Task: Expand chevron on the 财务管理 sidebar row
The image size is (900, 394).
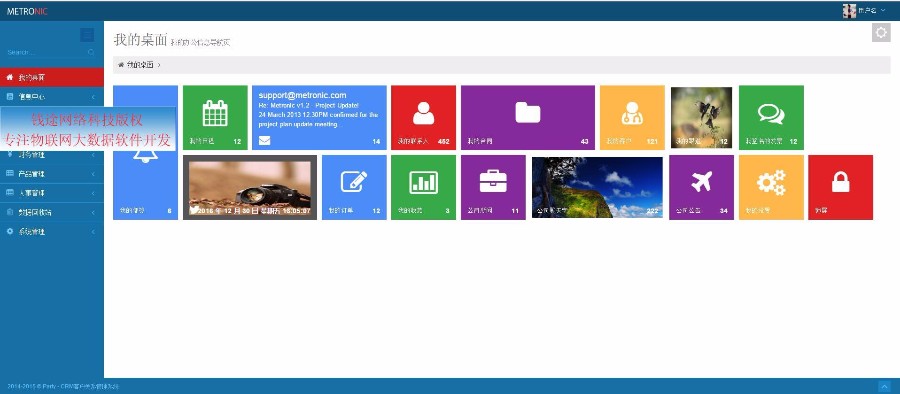Action: tap(93, 154)
